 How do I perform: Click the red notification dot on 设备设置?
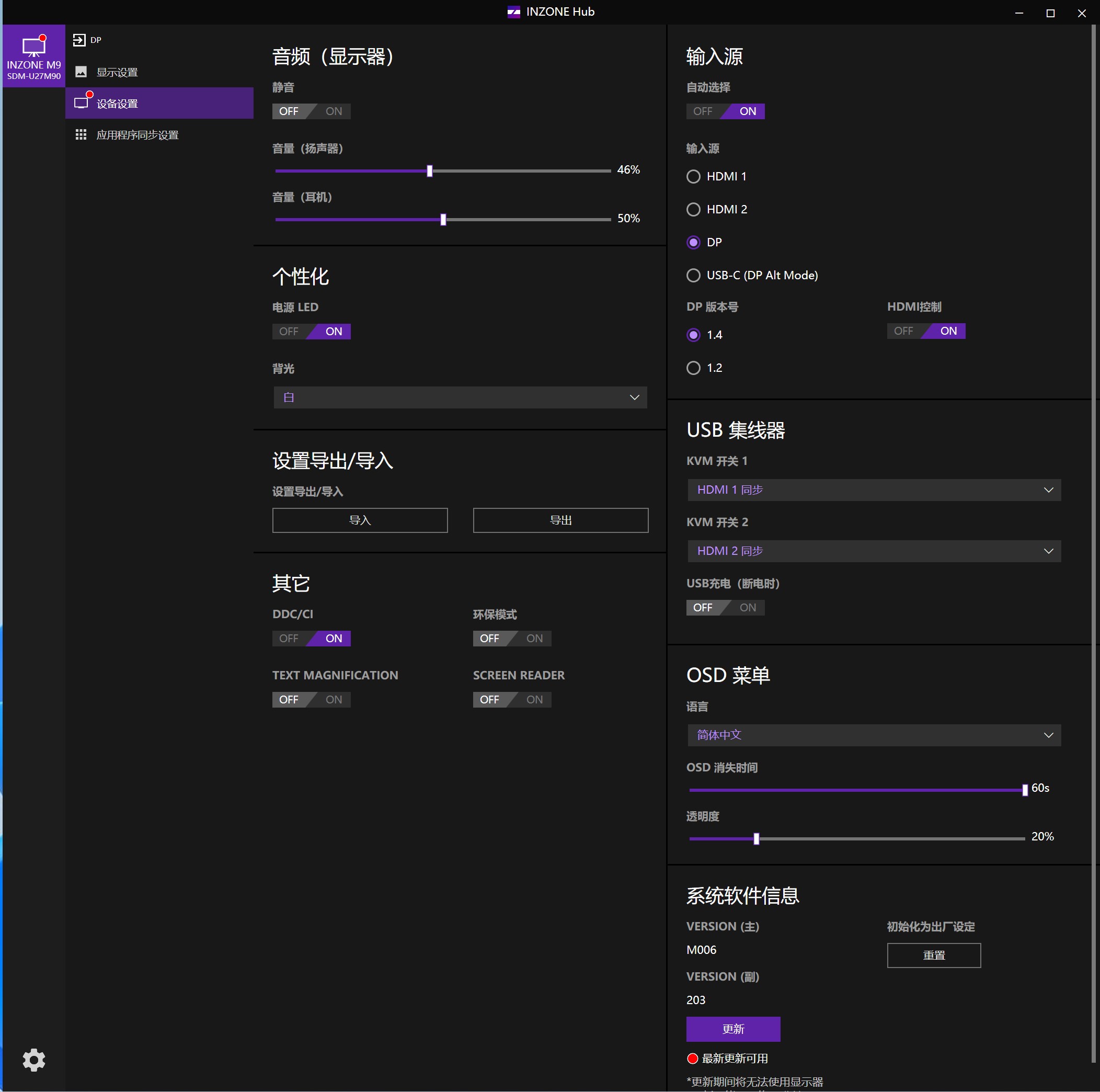coord(91,94)
